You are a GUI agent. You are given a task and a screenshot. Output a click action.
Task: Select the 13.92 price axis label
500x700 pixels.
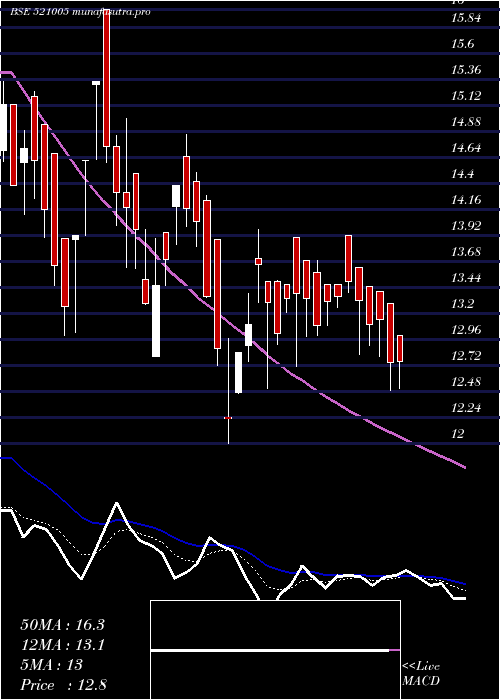pyautogui.click(x=467, y=226)
